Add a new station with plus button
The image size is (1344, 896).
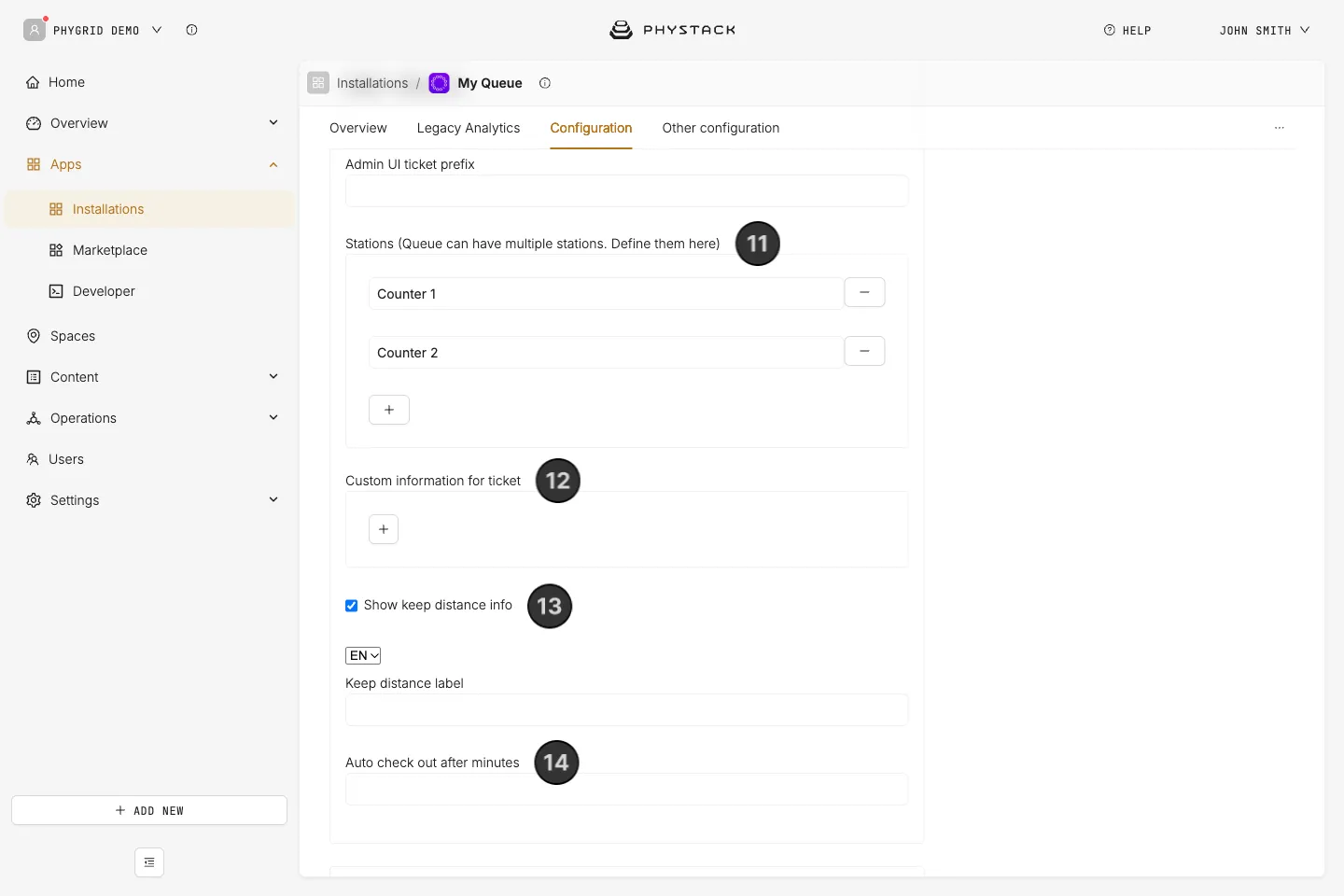click(389, 410)
